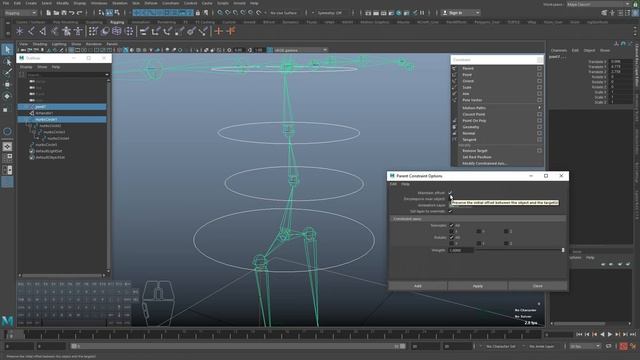The image size is (640, 360).
Task: Click the Create IK Handle shelf icon
Action: click(x=42, y=31)
